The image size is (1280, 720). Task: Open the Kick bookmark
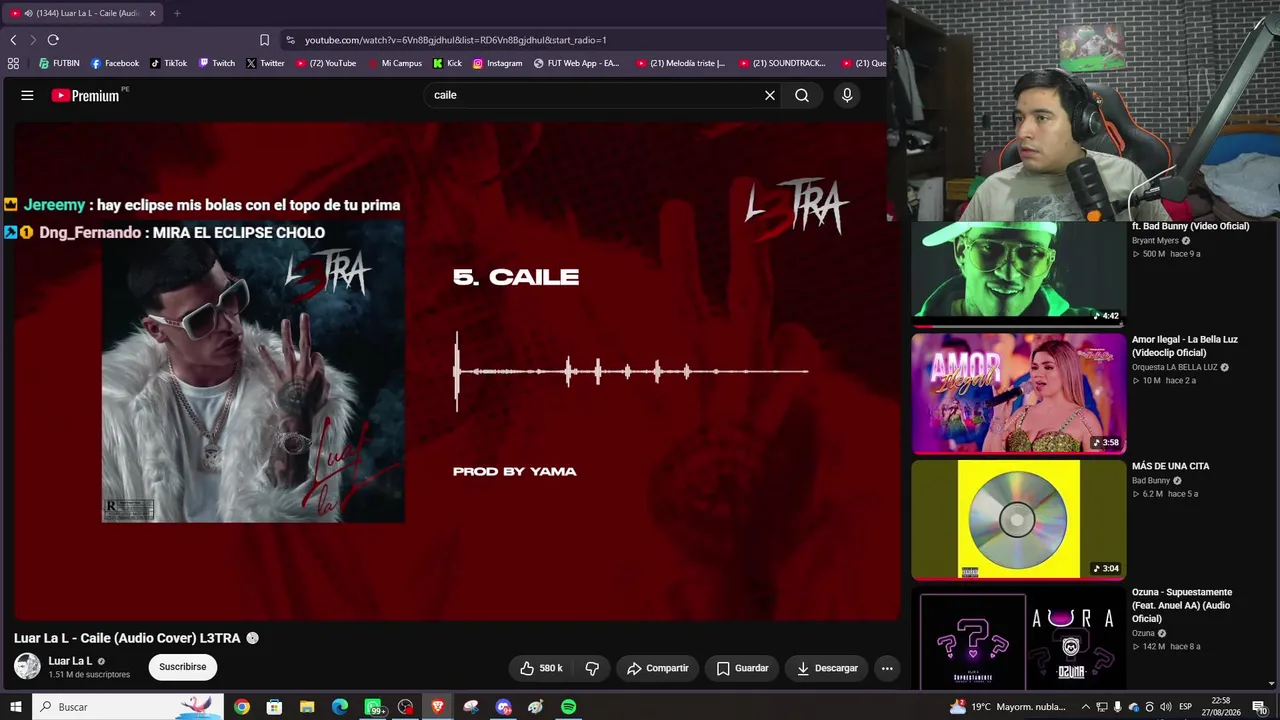[447, 63]
